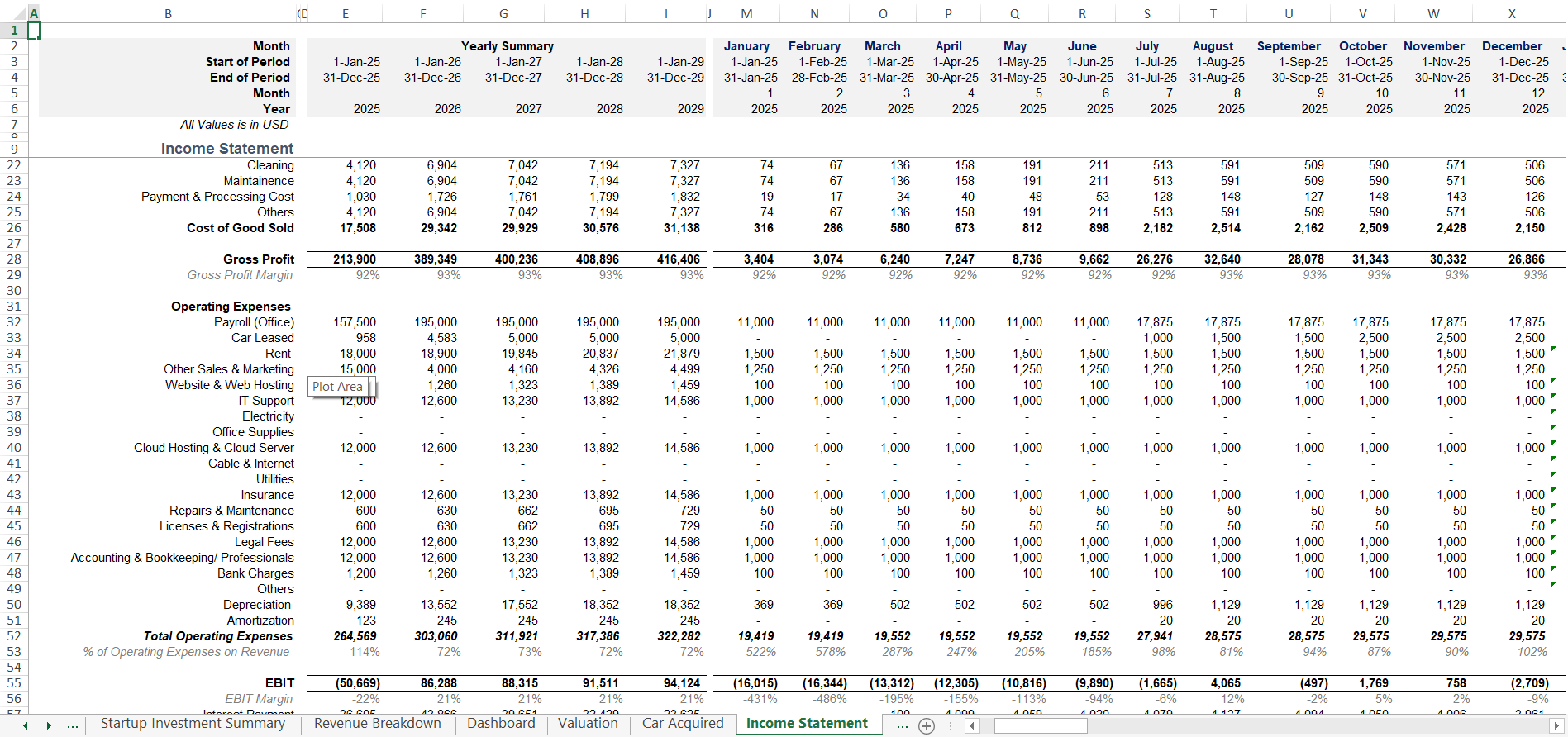Click Amortization 2025 value 123
The width and height of the screenshot is (1568, 737).
(x=366, y=621)
